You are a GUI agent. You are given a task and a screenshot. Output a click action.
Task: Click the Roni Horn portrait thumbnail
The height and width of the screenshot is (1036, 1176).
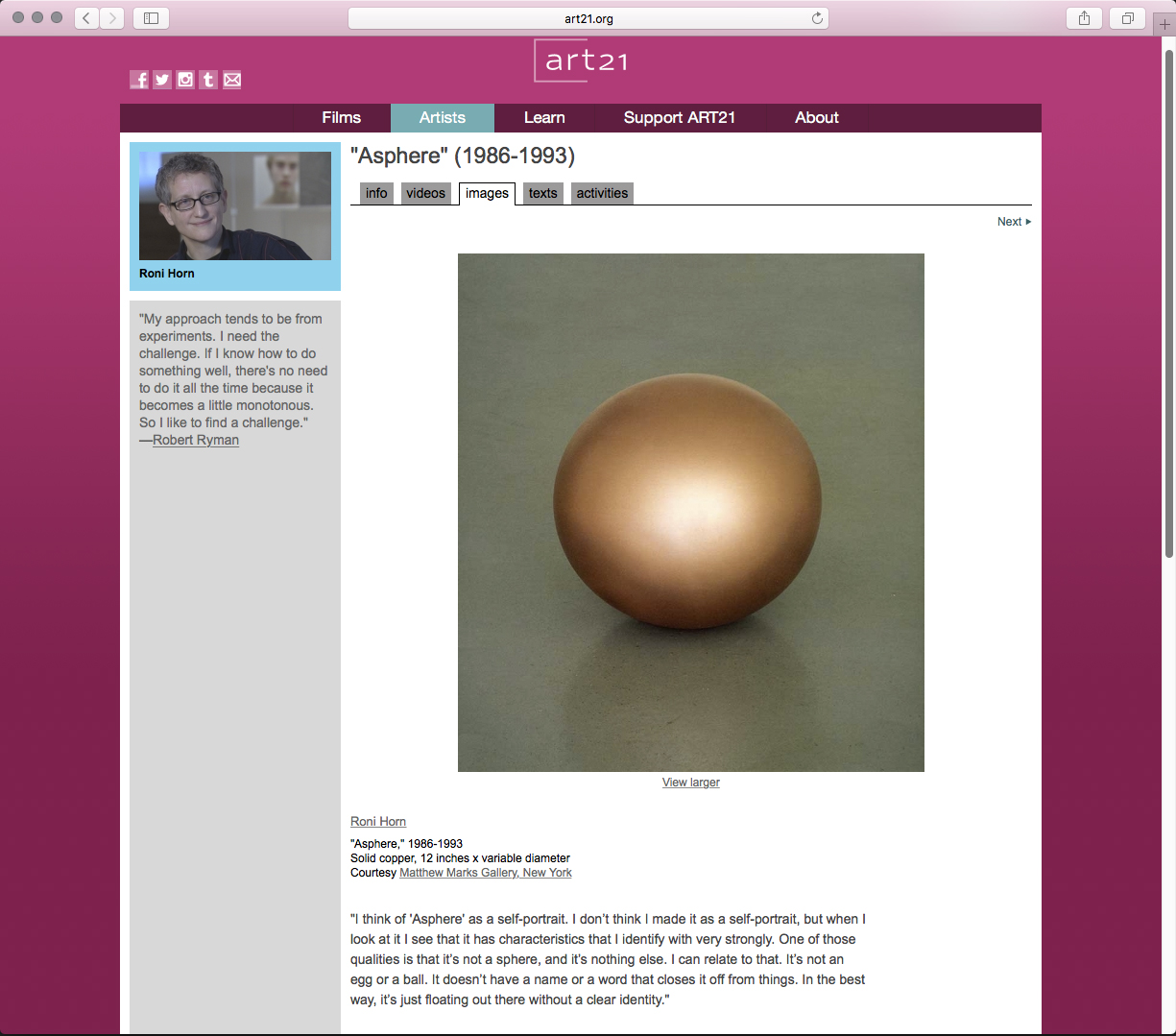[x=235, y=205]
